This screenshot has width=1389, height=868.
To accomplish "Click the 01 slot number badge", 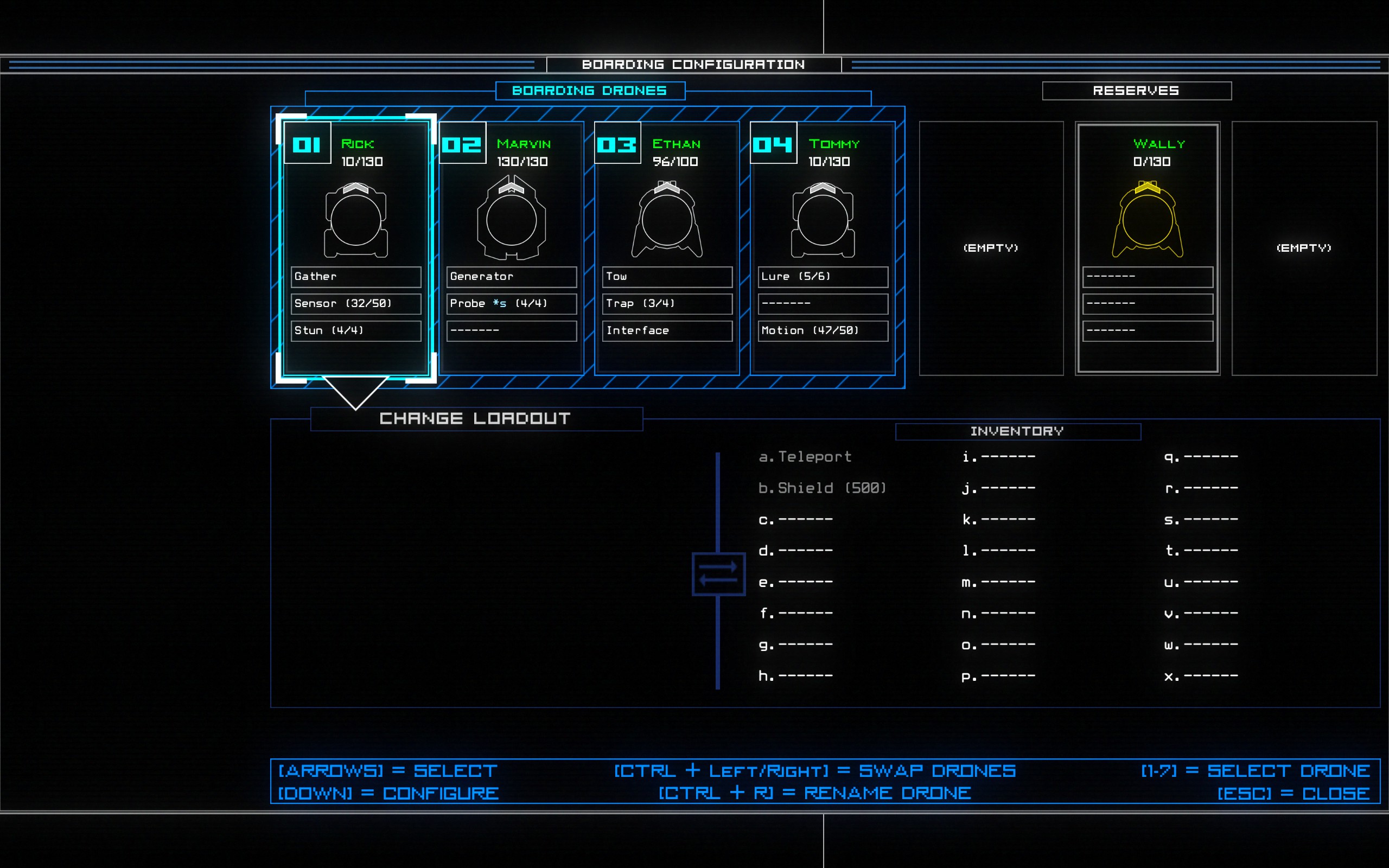I will [x=307, y=143].
